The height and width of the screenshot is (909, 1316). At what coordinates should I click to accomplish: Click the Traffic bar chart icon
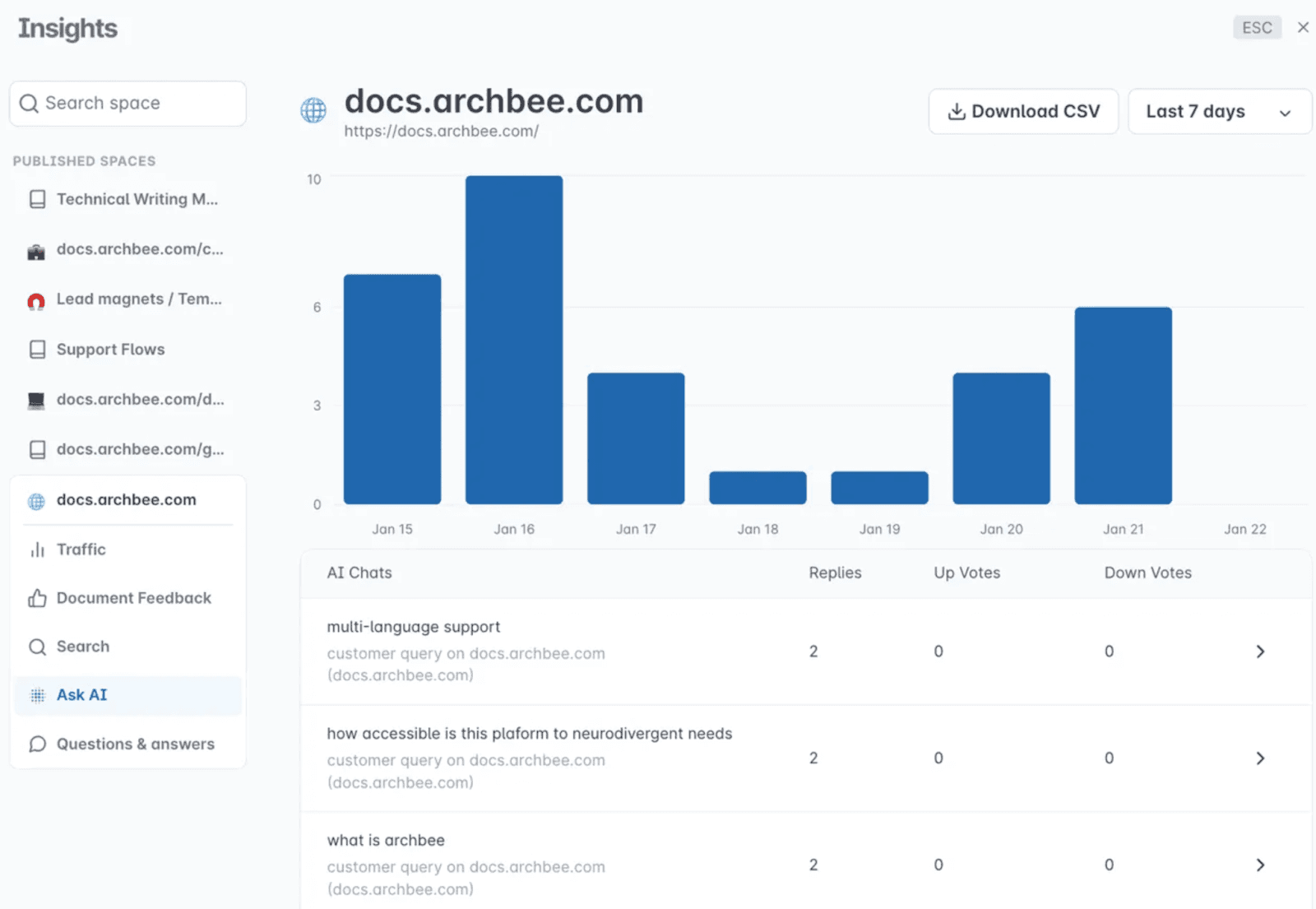(x=37, y=550)
